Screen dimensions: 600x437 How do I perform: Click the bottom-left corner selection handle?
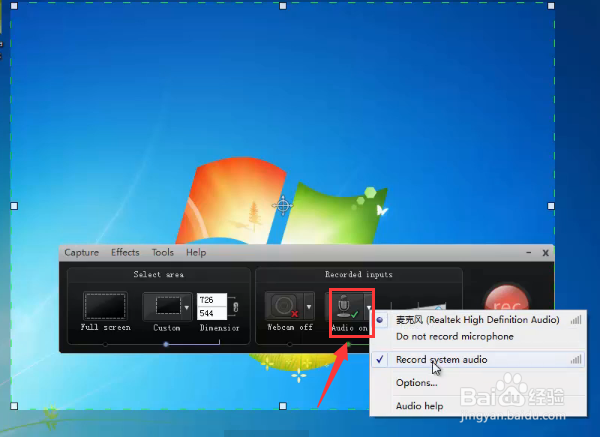(14, 406)
